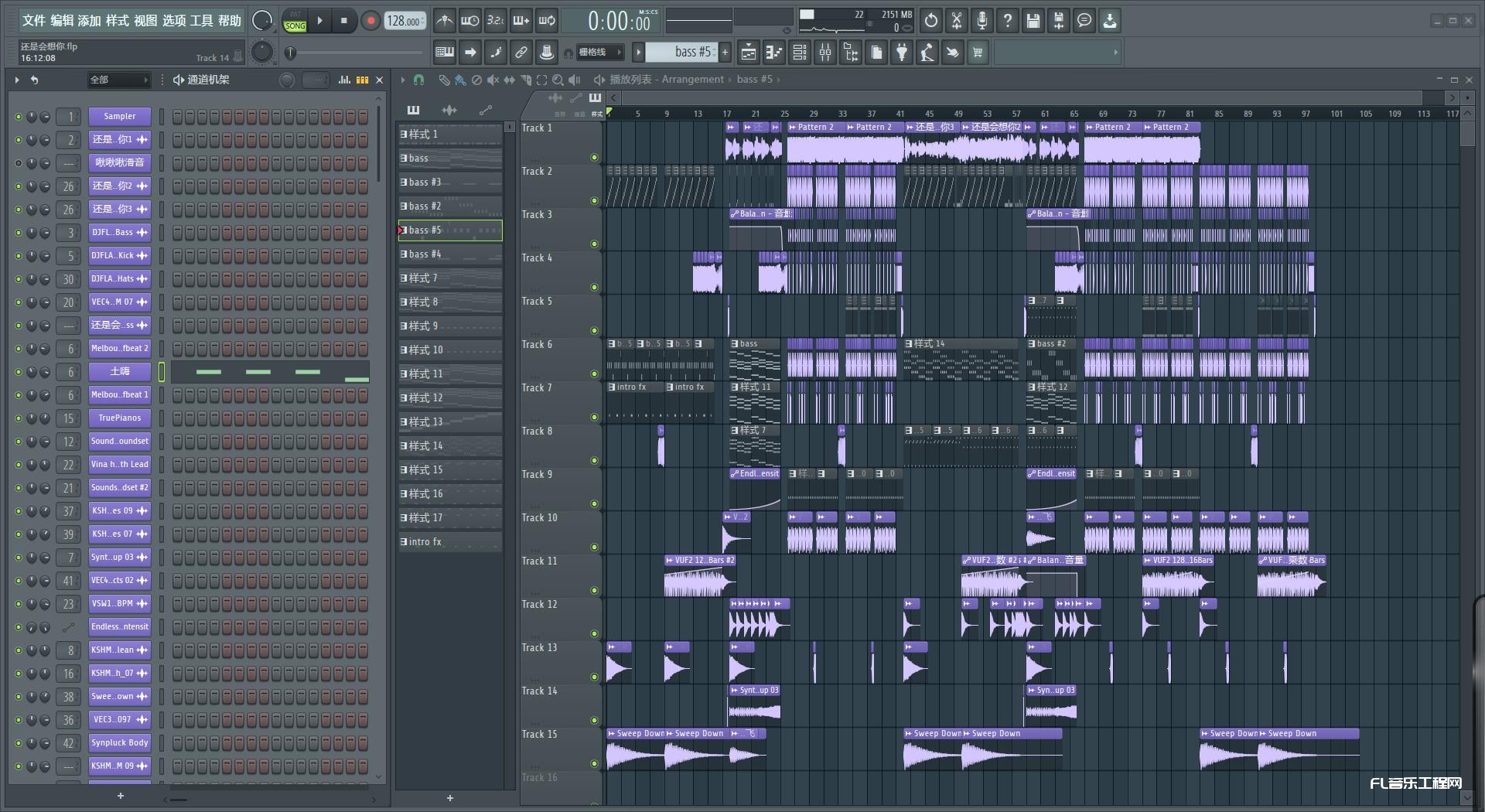Open the mixer window
Image resolution: width=1485 pixels, height=812 pixels.
825,53
